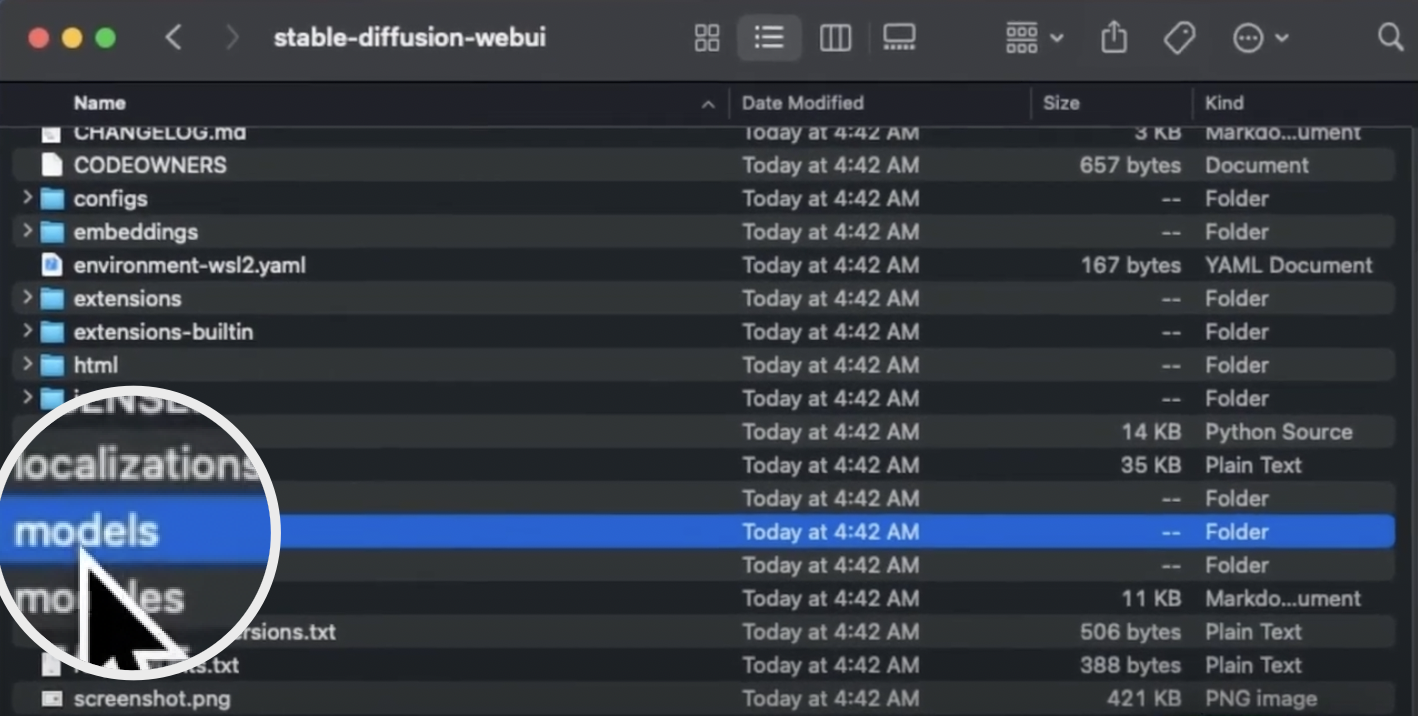Expand the configs folder
The height and width of the screenshot is (716, 1418).
click(x=27, y=198)
